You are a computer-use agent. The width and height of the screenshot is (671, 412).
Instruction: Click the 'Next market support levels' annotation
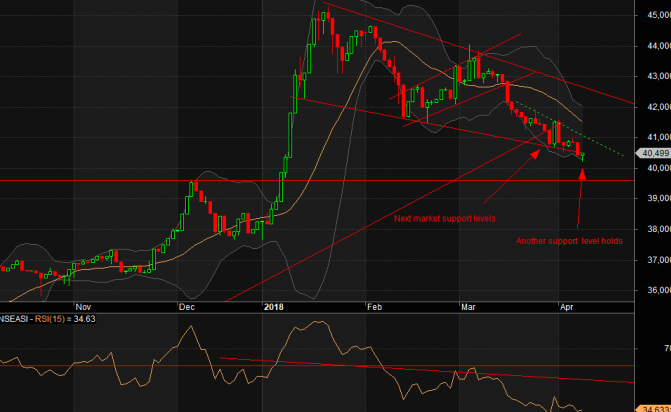444,217
